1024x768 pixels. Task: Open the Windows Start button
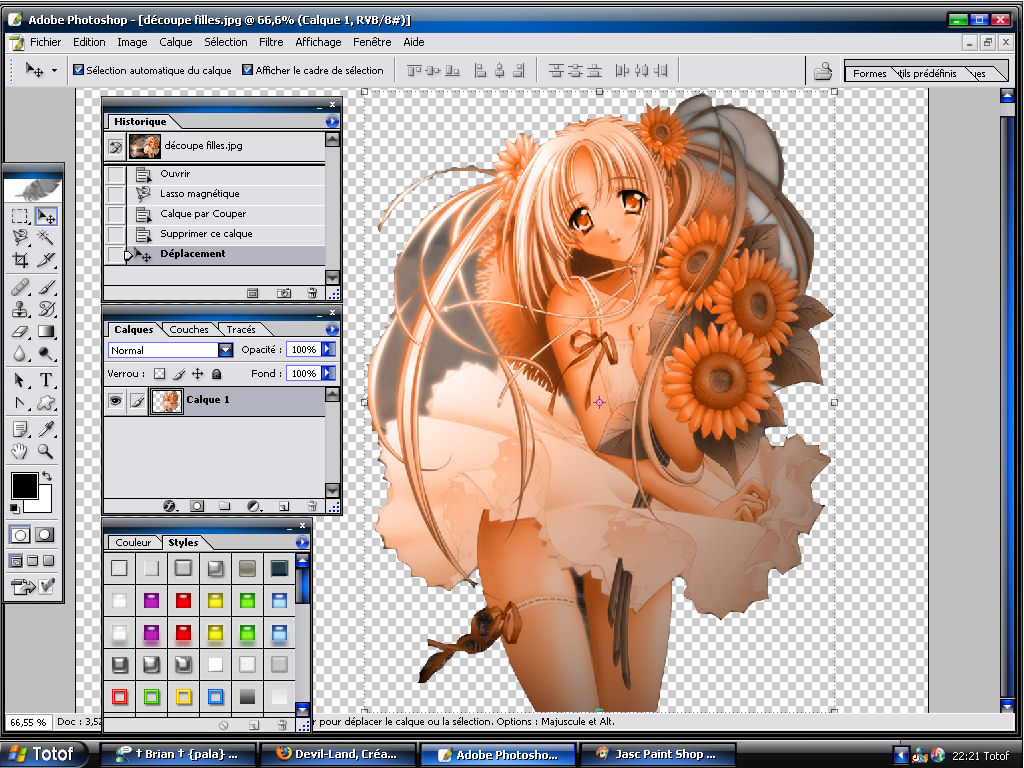43,754
